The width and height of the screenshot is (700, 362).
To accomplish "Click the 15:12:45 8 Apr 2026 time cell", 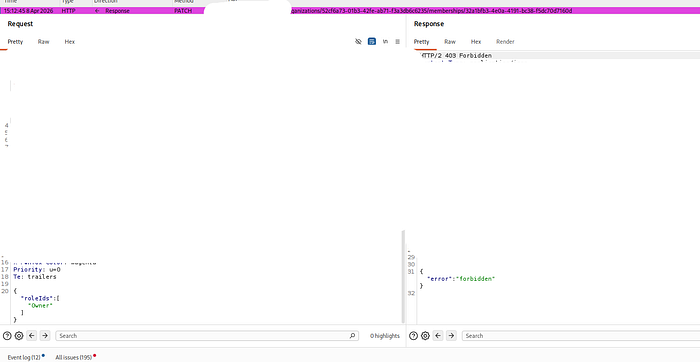I will pyautogui.click(x=28, y=10).
